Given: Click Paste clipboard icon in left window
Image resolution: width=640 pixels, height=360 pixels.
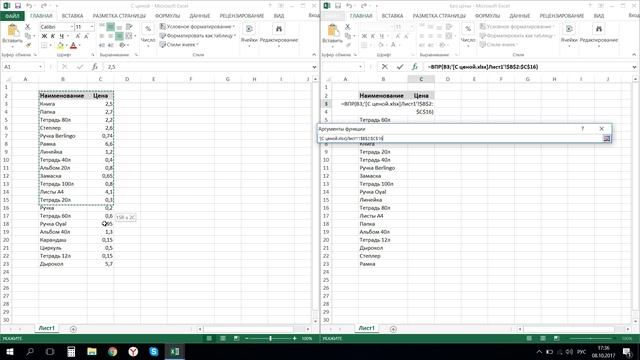Looking at the screenshot, I should [13, 31].
